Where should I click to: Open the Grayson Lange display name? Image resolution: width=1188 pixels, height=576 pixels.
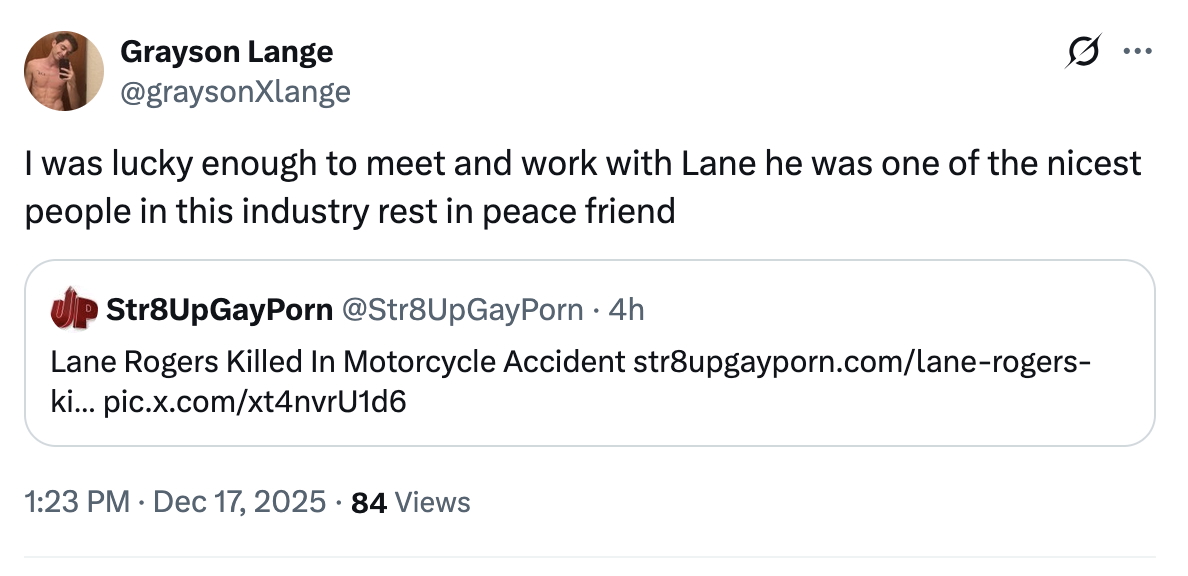pyautogui.click(x=227, y=51)
